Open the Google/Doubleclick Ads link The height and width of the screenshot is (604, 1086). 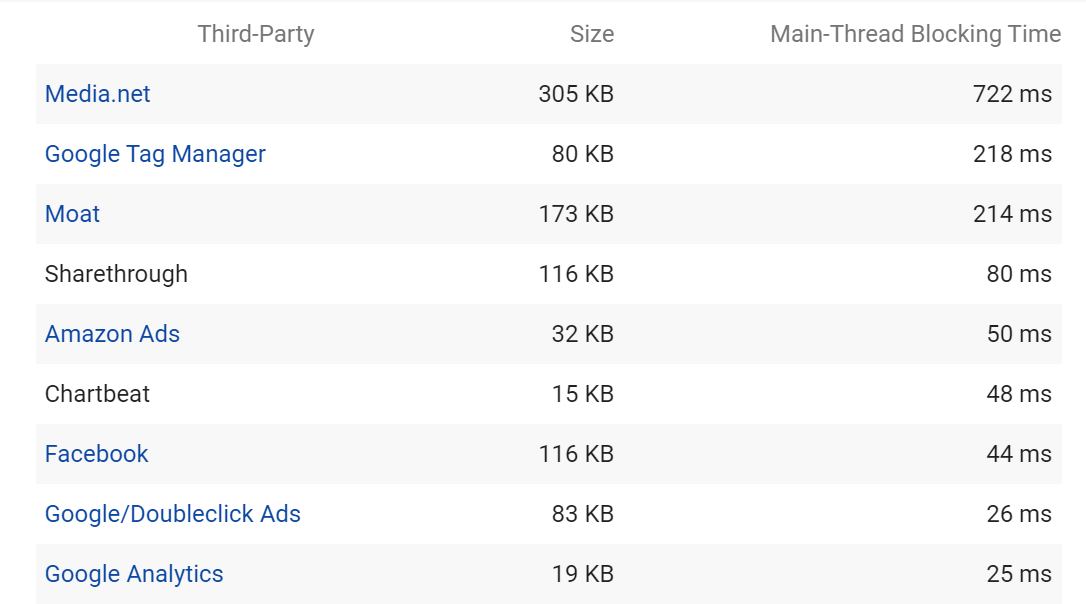(173, 514)
